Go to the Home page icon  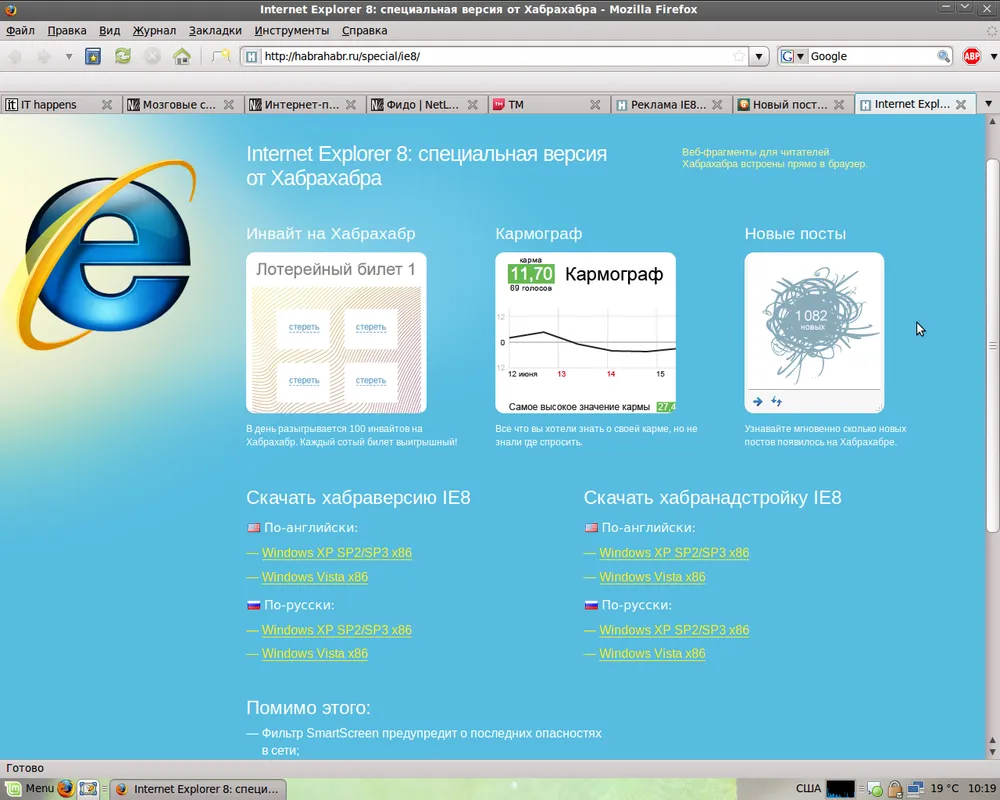tap(182, 56)
